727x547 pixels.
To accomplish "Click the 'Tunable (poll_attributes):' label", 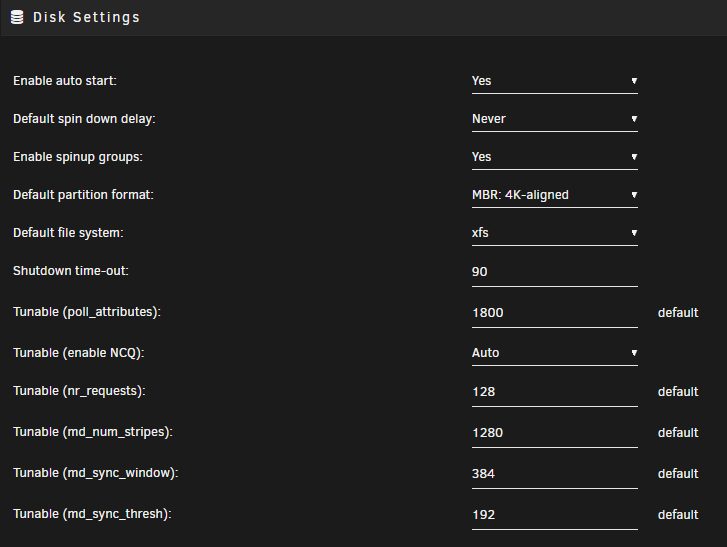I will point(87,312).
